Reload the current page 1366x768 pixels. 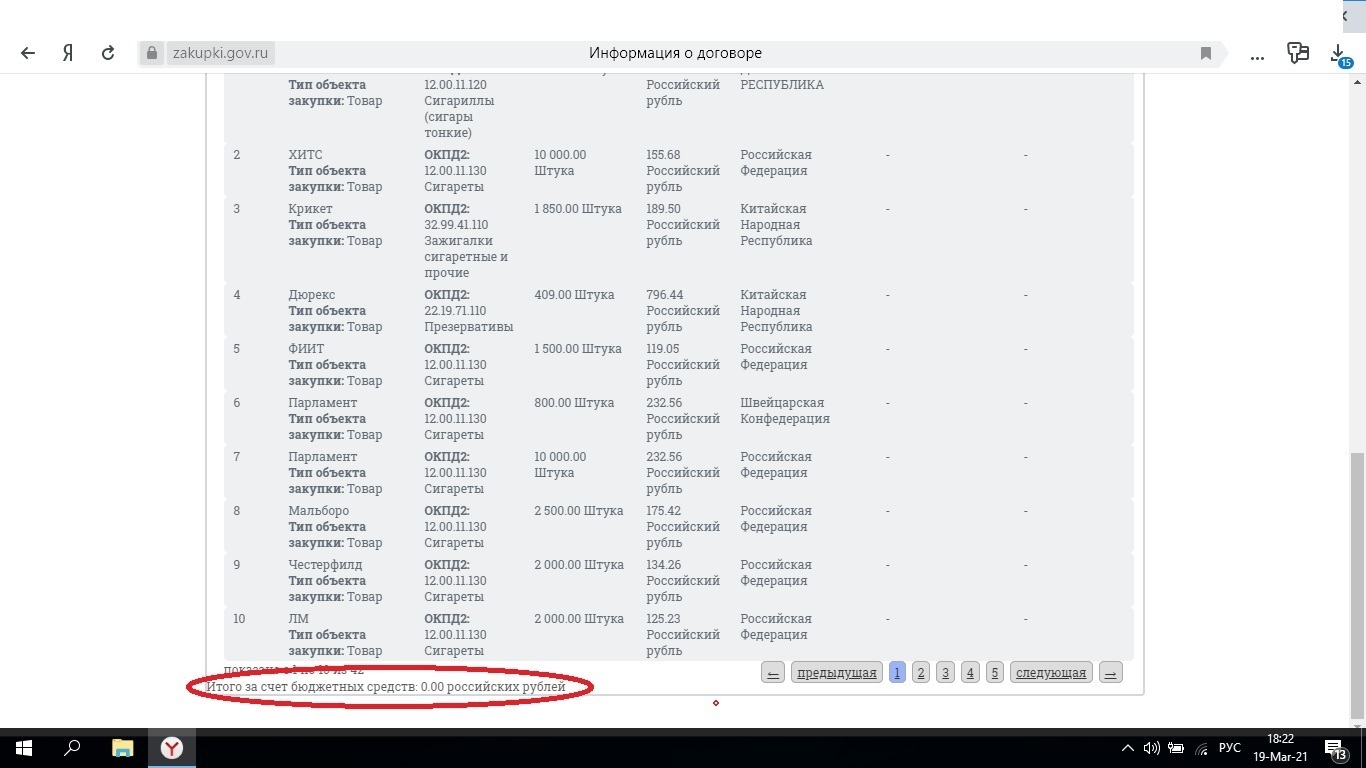[x=108, y=53]
